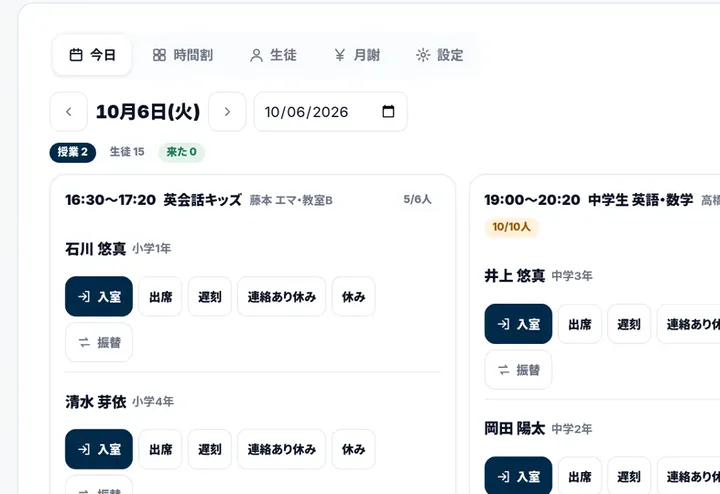This screenshot has width=720, height=494.
Task: Click the 16:30〜17:20 英会話キッズ class title
Action: 153,200
